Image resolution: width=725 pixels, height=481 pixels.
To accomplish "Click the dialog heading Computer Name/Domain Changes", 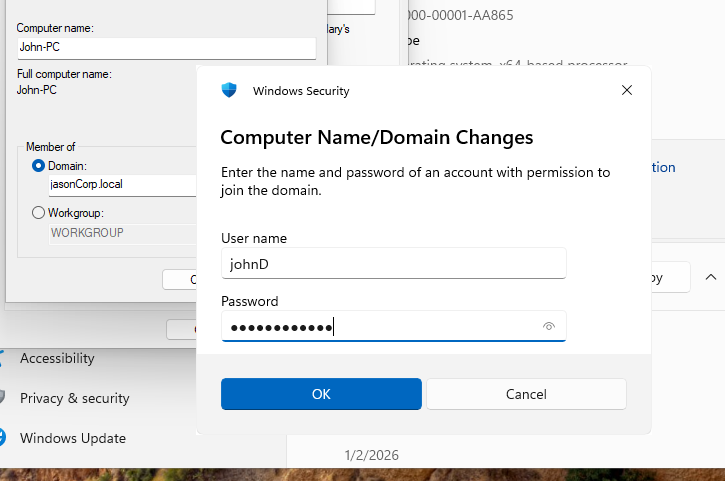I will [376, 137].
